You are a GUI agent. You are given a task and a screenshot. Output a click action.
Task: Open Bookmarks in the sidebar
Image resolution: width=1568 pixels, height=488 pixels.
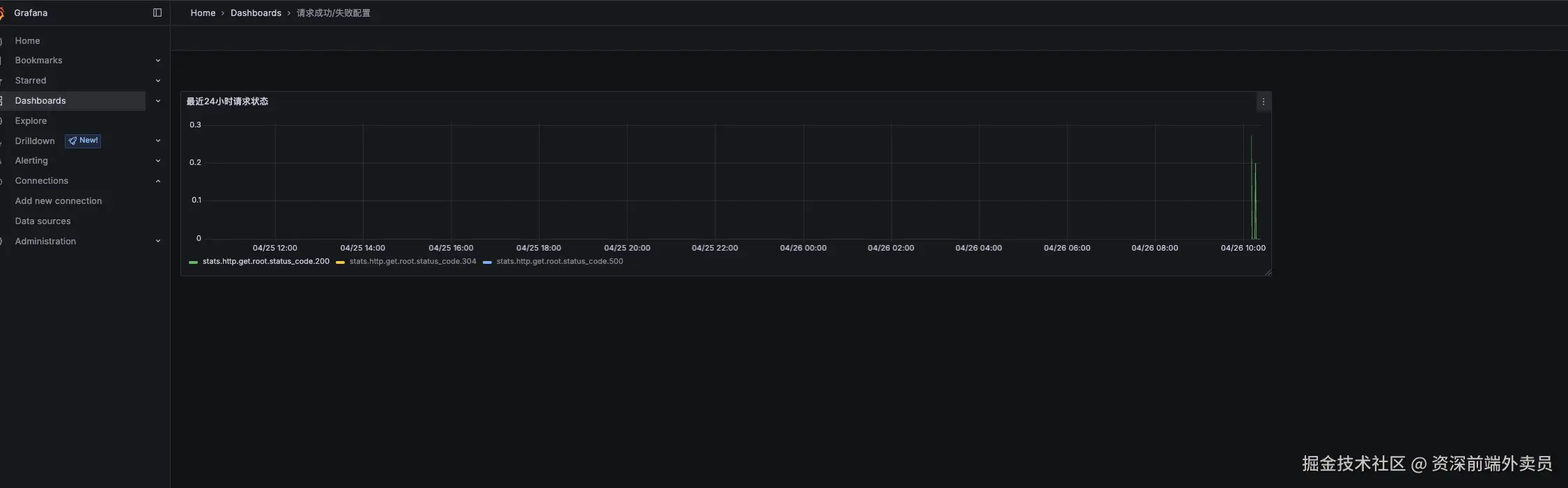point(38,61)
